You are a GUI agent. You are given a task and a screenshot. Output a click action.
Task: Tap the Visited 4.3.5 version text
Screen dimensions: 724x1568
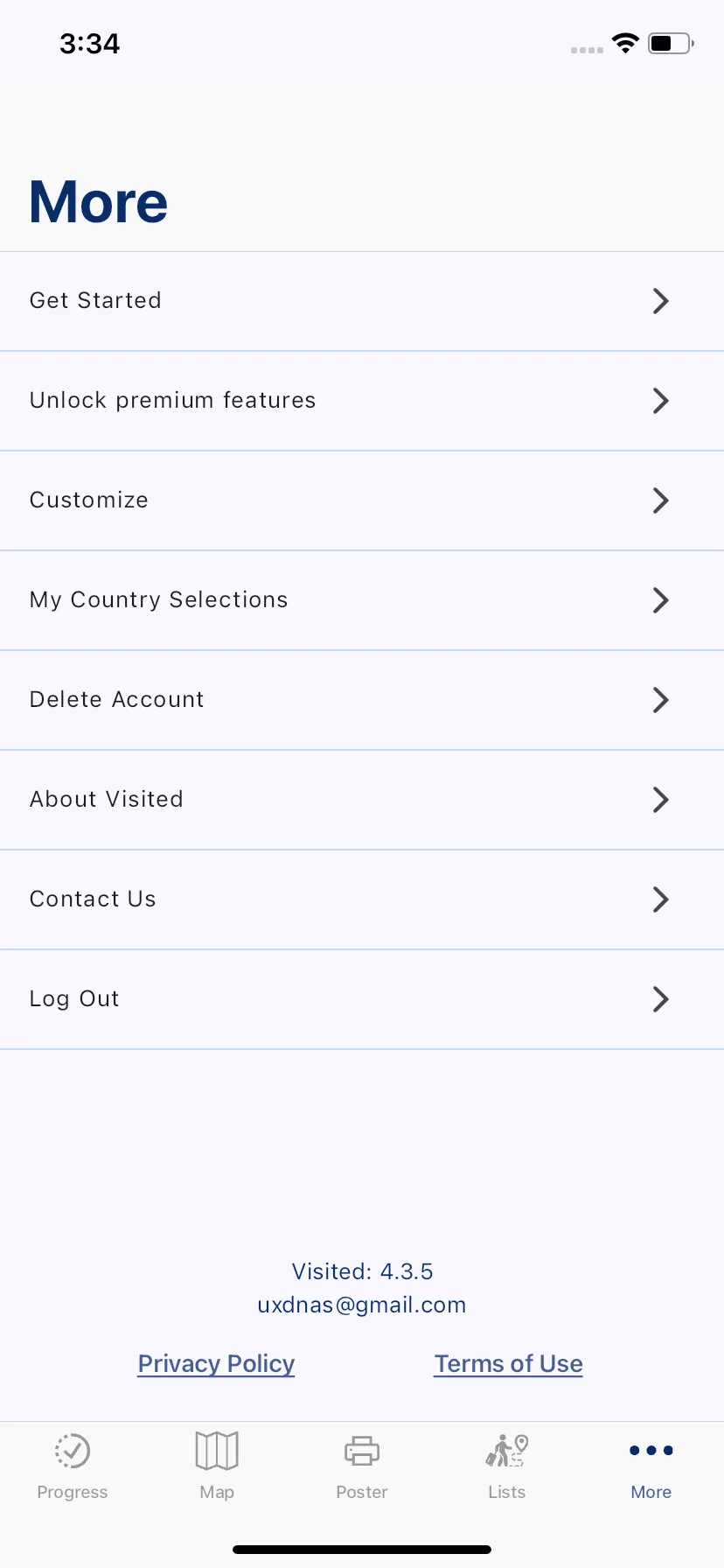[x=362, y=1271]
